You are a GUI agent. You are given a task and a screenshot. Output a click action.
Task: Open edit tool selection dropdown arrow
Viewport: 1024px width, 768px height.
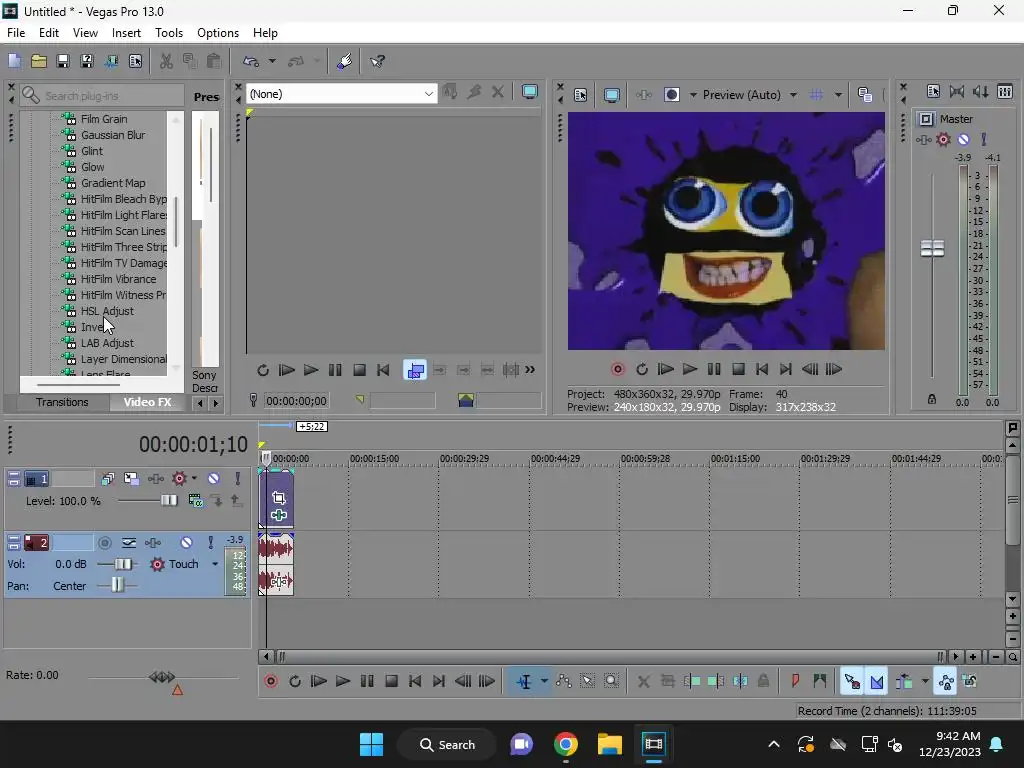click(543, 681)
